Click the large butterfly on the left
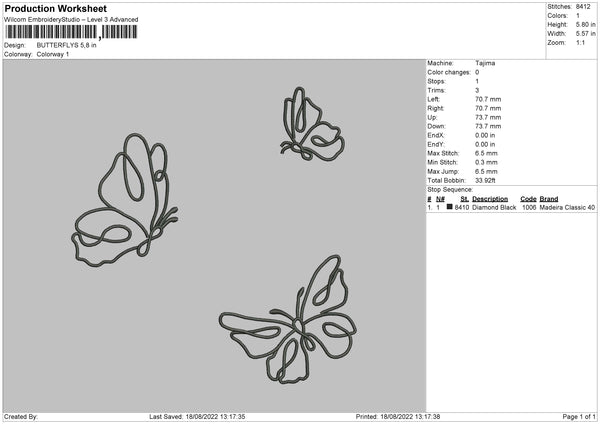Image resolution: width=600 pixels, height=424 pixels. pos(125,200)
